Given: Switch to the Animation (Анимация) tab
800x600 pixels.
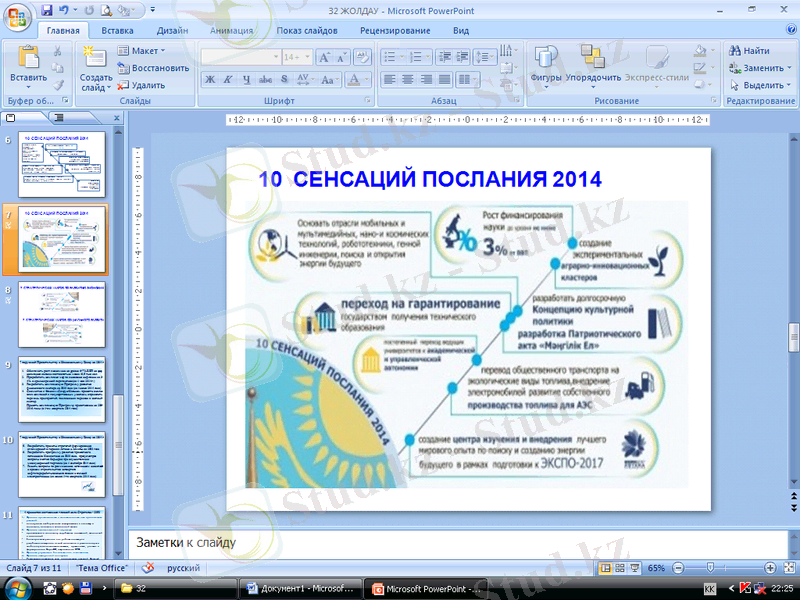Looking at the screenshot, I should [x=232, y=31].
